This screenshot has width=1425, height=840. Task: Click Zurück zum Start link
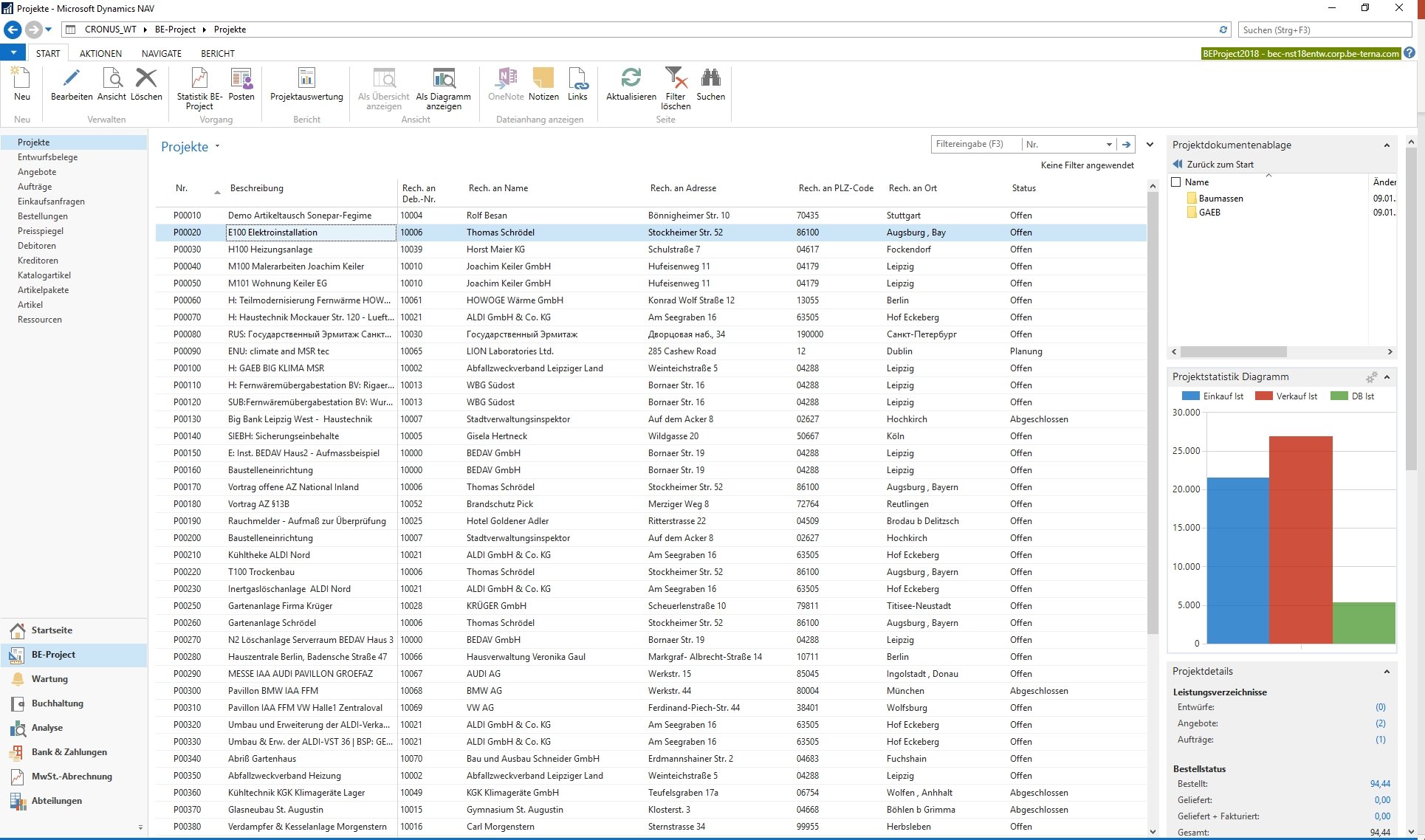pyautogui.click(x=1220, y=165)
